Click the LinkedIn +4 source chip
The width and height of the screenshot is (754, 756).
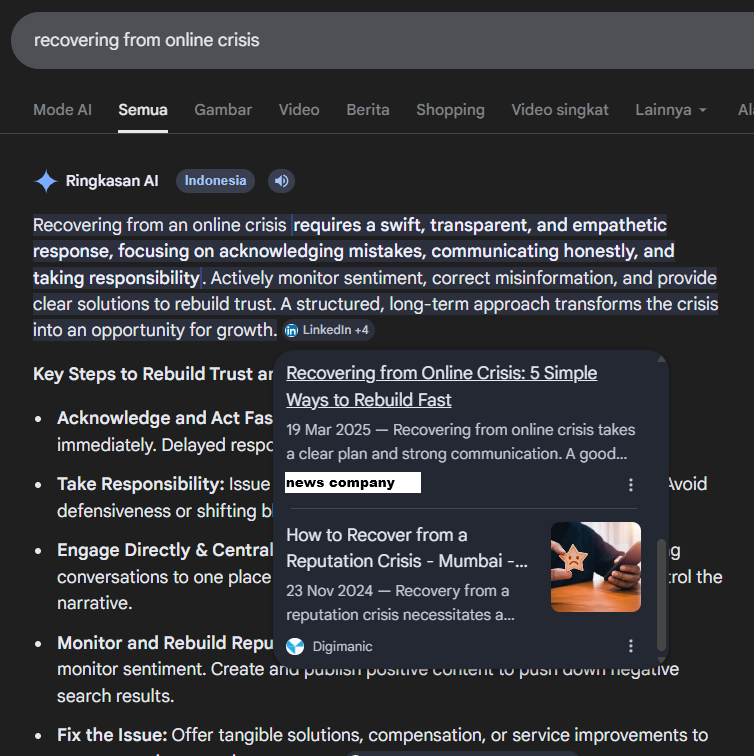(x=327, y=330)
